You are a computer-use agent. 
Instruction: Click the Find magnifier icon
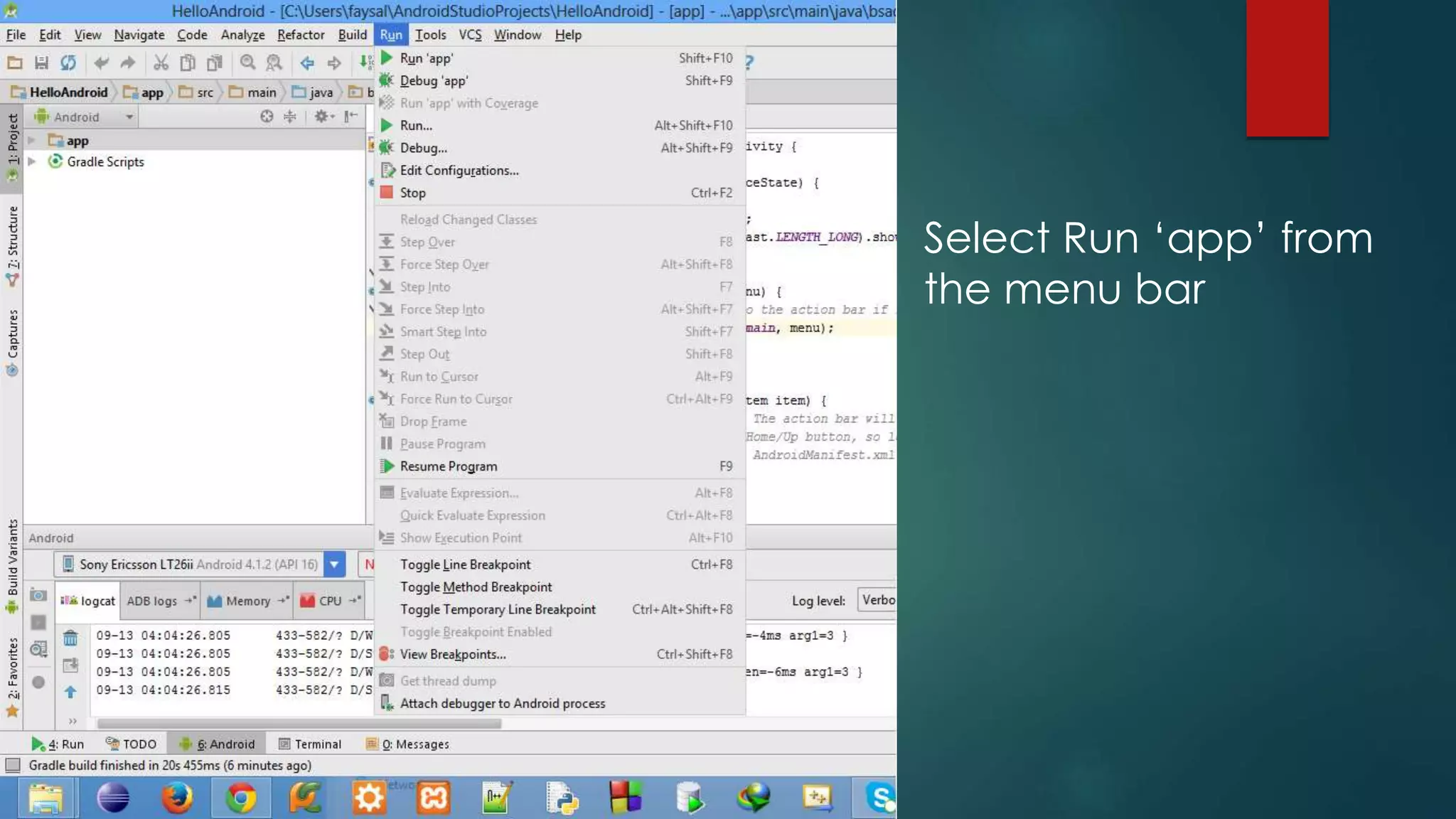click(x=247, y=63)
